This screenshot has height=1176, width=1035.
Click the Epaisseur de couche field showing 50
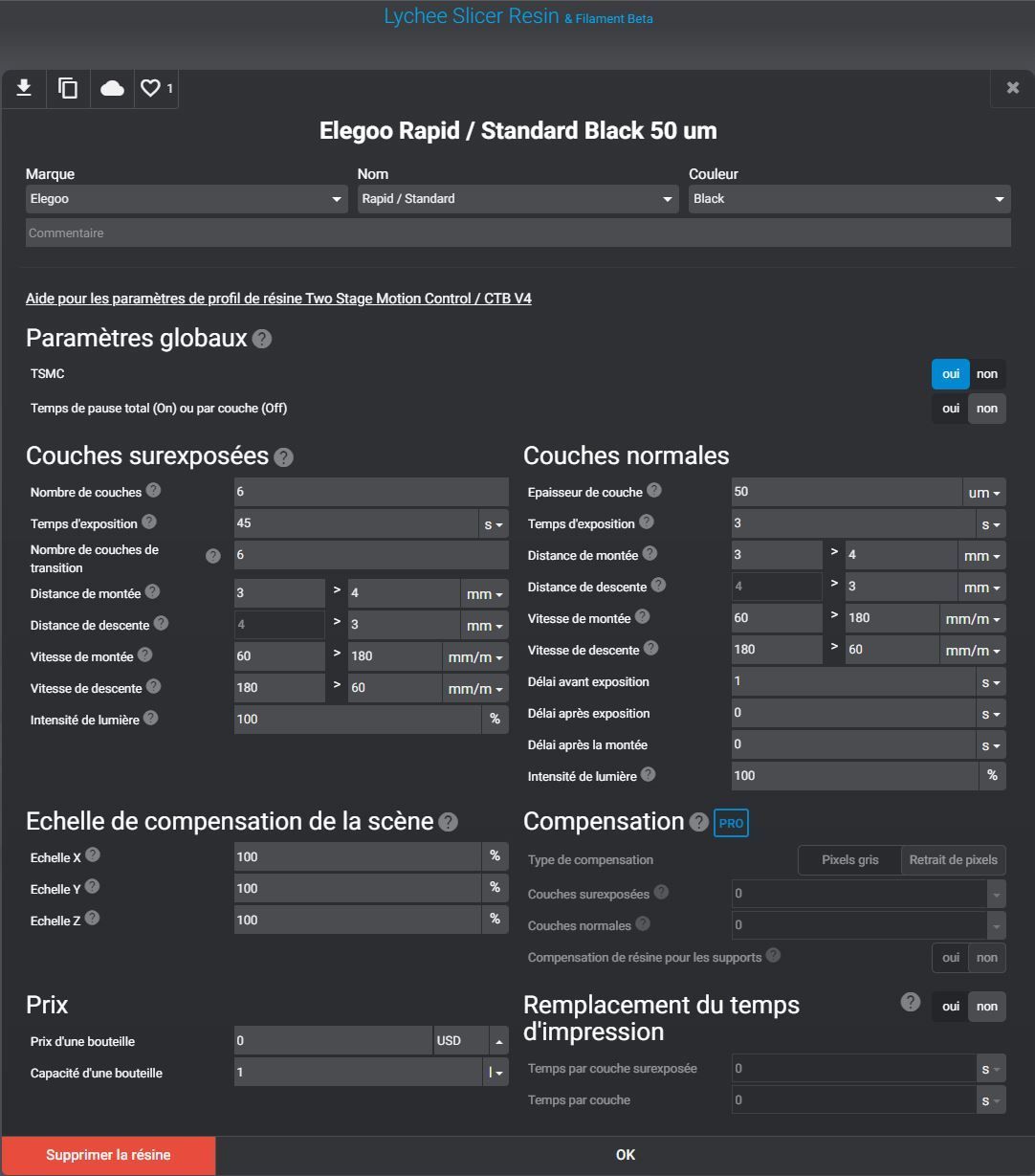pos(847,493)
